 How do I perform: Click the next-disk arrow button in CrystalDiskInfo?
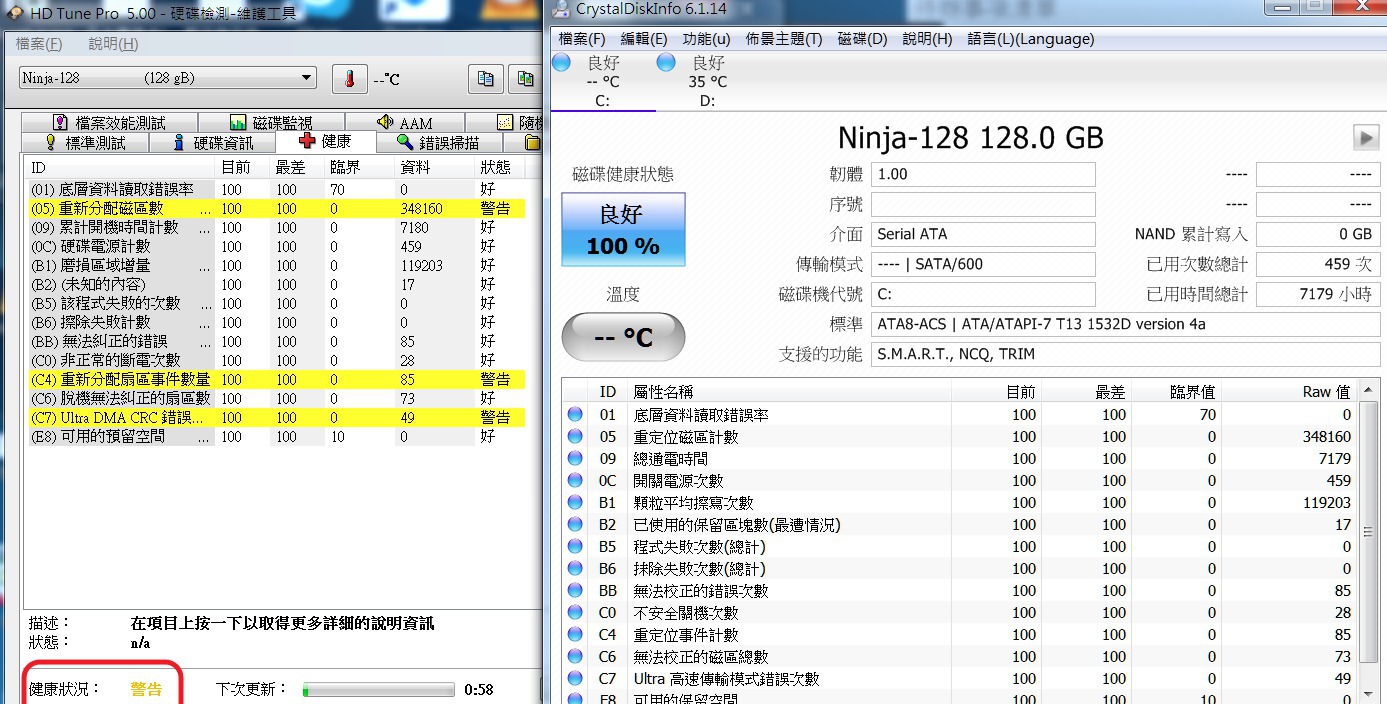tap(1366, 137)
